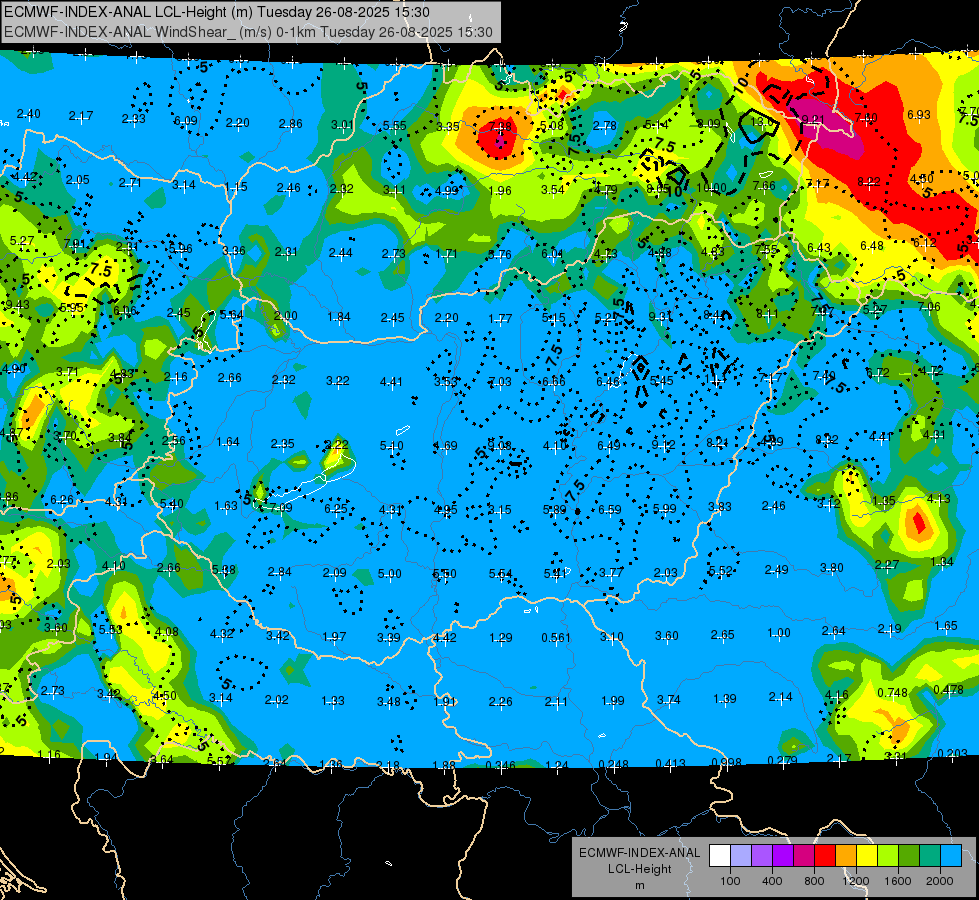Click the dark green legend swatch

click(x=909, y=855)
